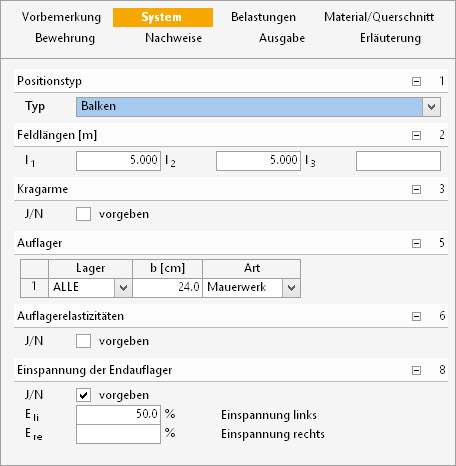
Task: Click the l3 field length input
Action: (x=398, y=161)
